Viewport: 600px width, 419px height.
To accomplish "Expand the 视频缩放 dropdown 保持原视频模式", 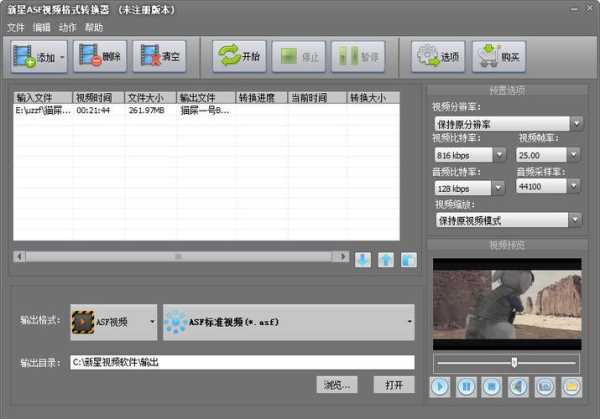I will pos(575,220).
